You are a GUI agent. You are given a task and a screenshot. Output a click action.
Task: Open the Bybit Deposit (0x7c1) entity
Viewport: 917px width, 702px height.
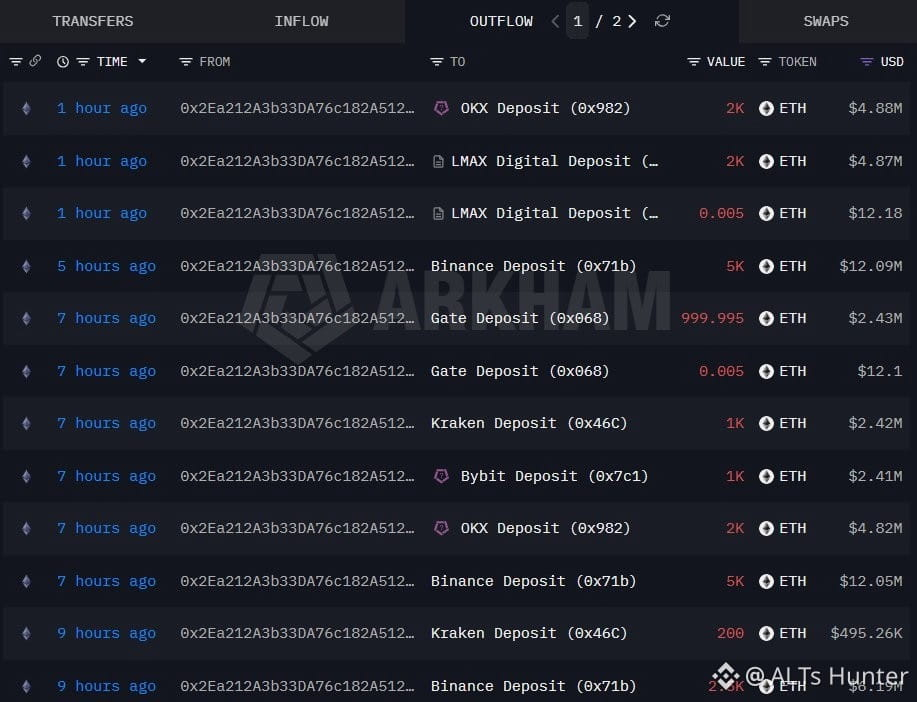click(554, 476)
